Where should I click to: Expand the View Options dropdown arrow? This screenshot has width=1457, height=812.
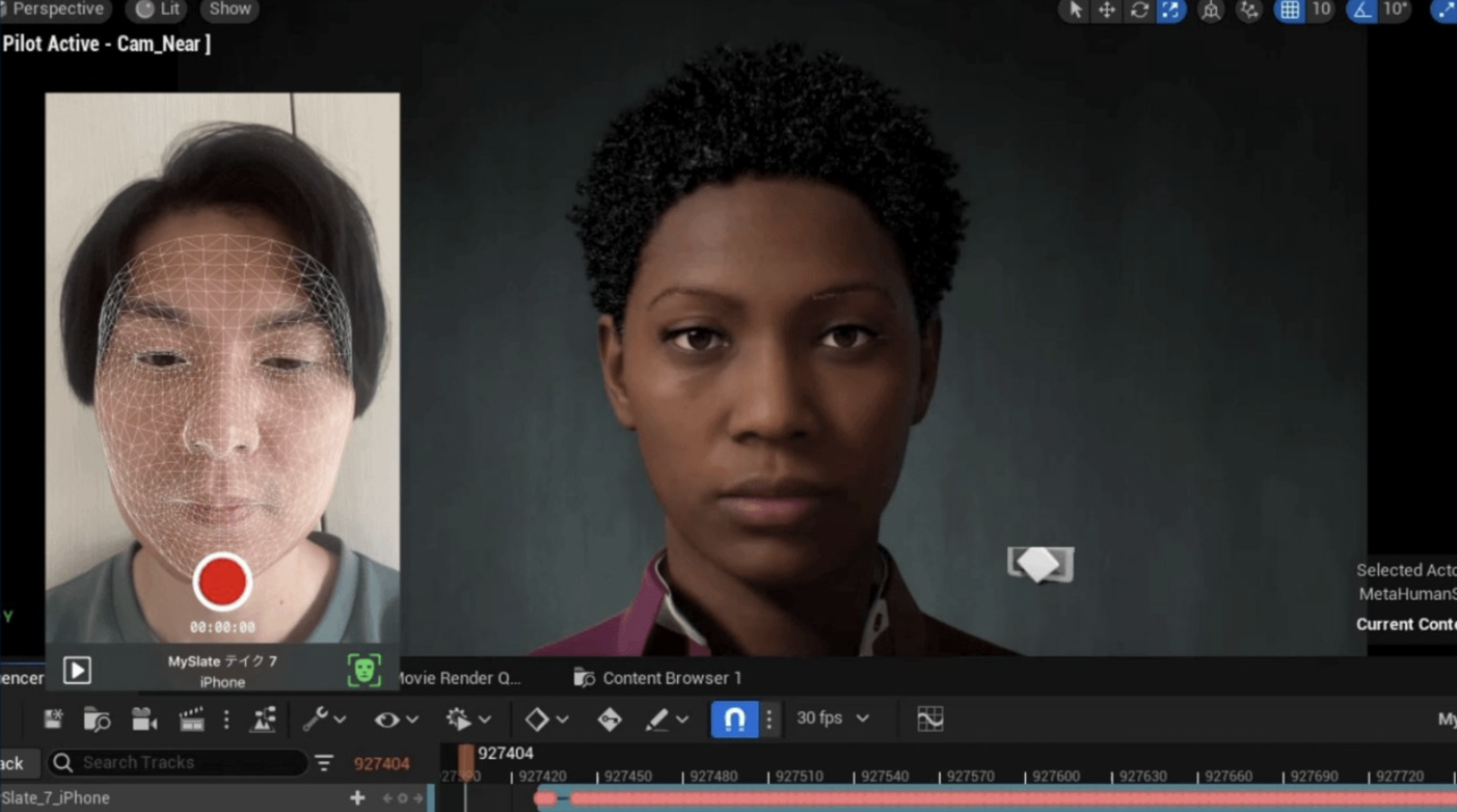pyautogui.click(x=412, y=719)
